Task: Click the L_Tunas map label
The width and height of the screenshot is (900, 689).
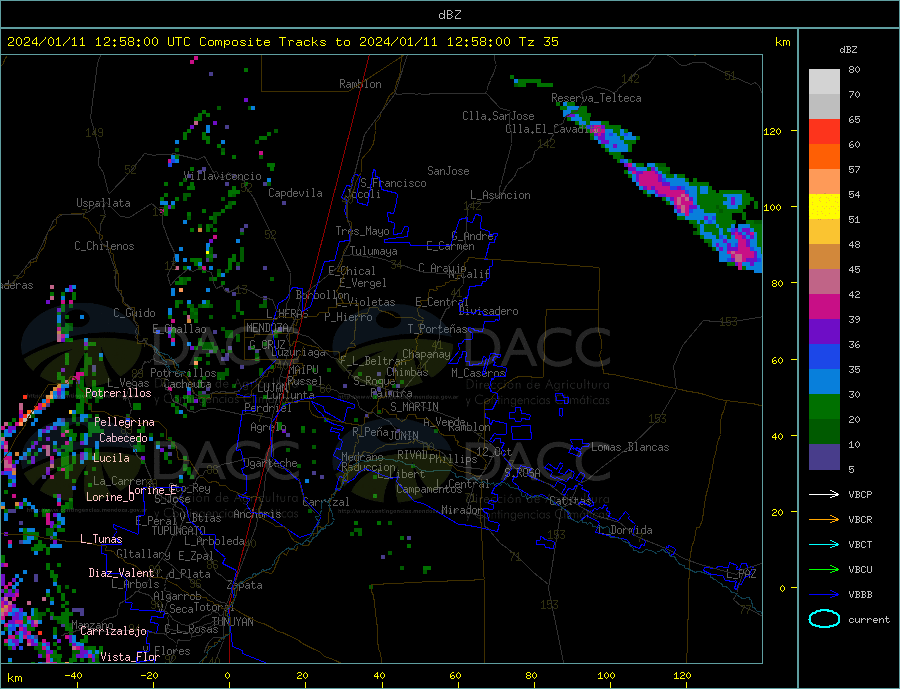Action: tap(101, 539)
